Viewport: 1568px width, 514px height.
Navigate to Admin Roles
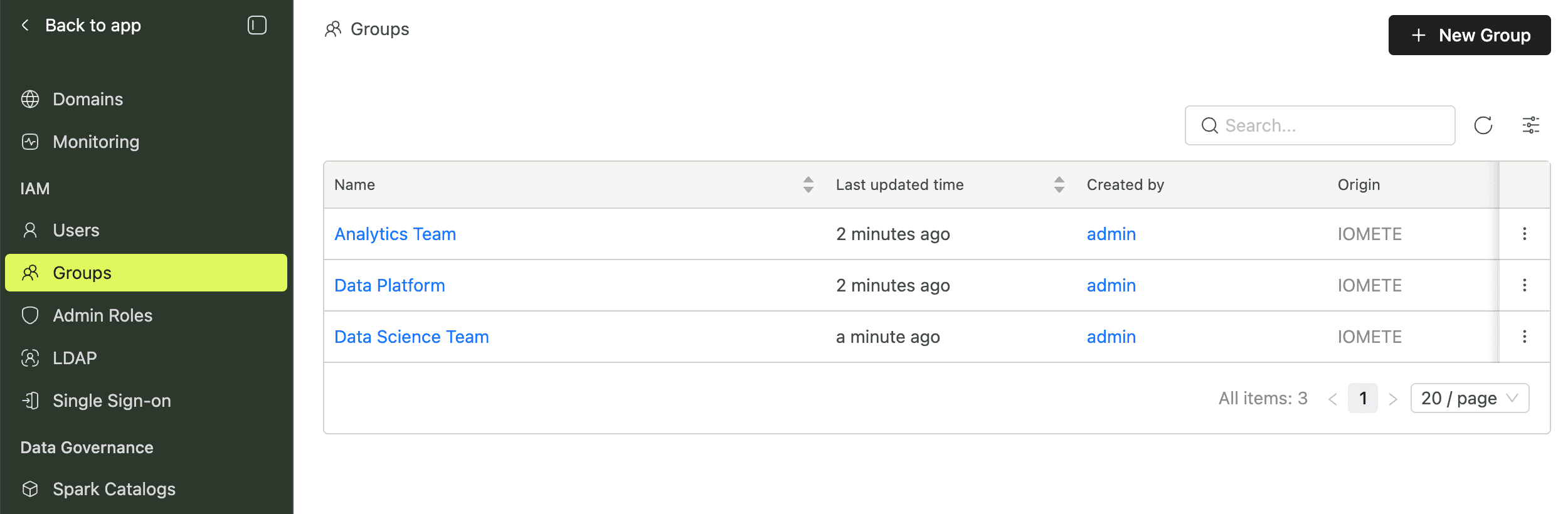pyautogui.click(x=102, y=315)
